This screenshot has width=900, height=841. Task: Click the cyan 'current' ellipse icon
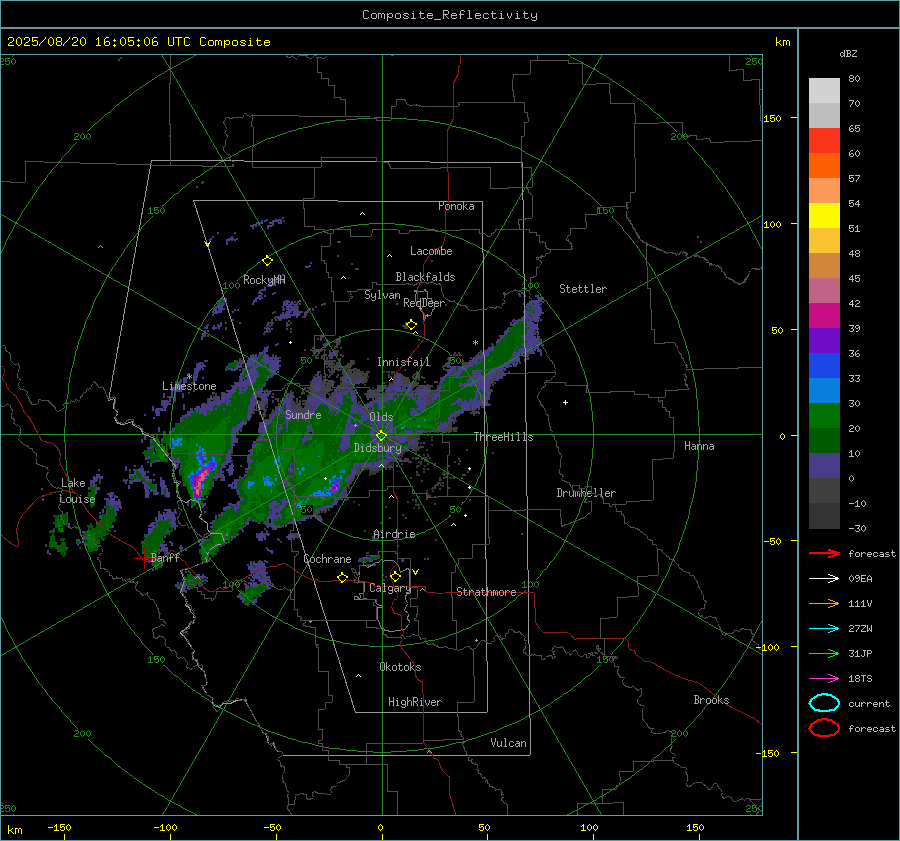[x=824, y=703]
